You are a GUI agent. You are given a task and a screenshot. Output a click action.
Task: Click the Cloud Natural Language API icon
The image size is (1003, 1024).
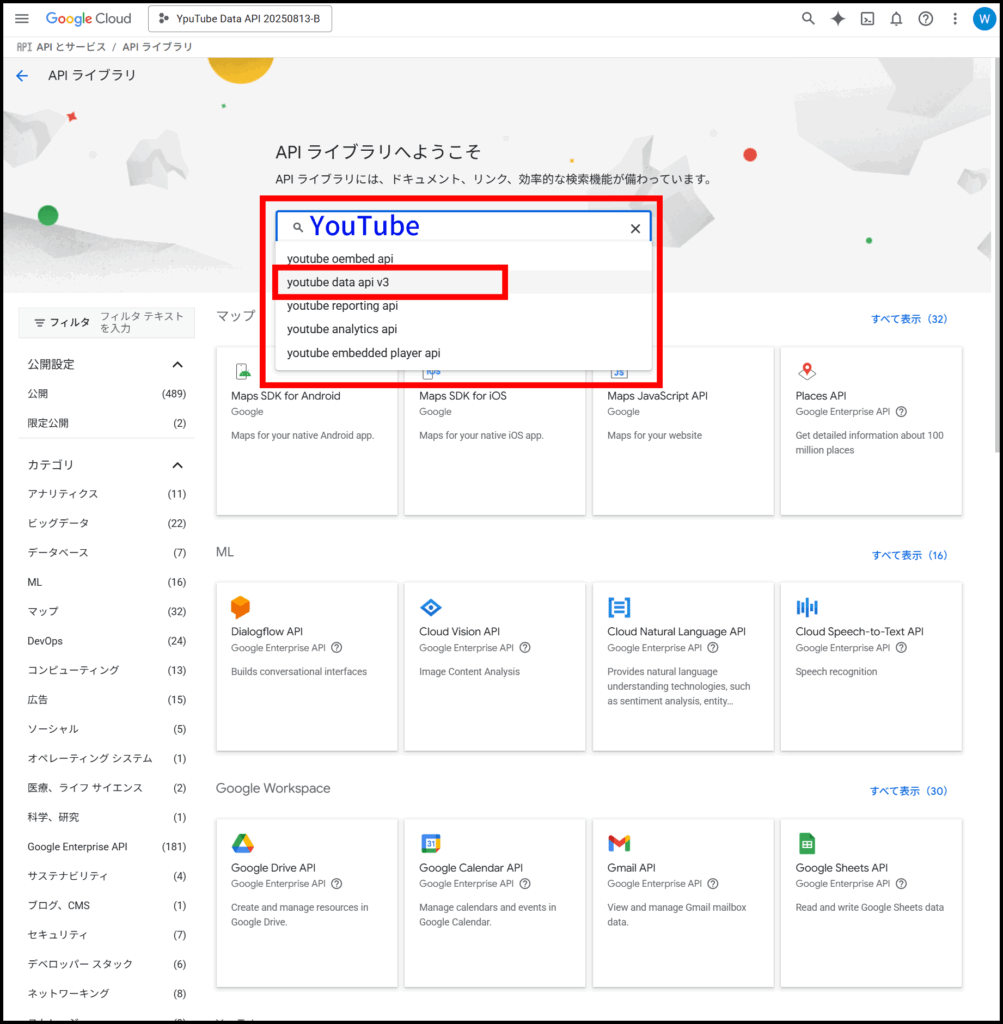pos(618,607)
